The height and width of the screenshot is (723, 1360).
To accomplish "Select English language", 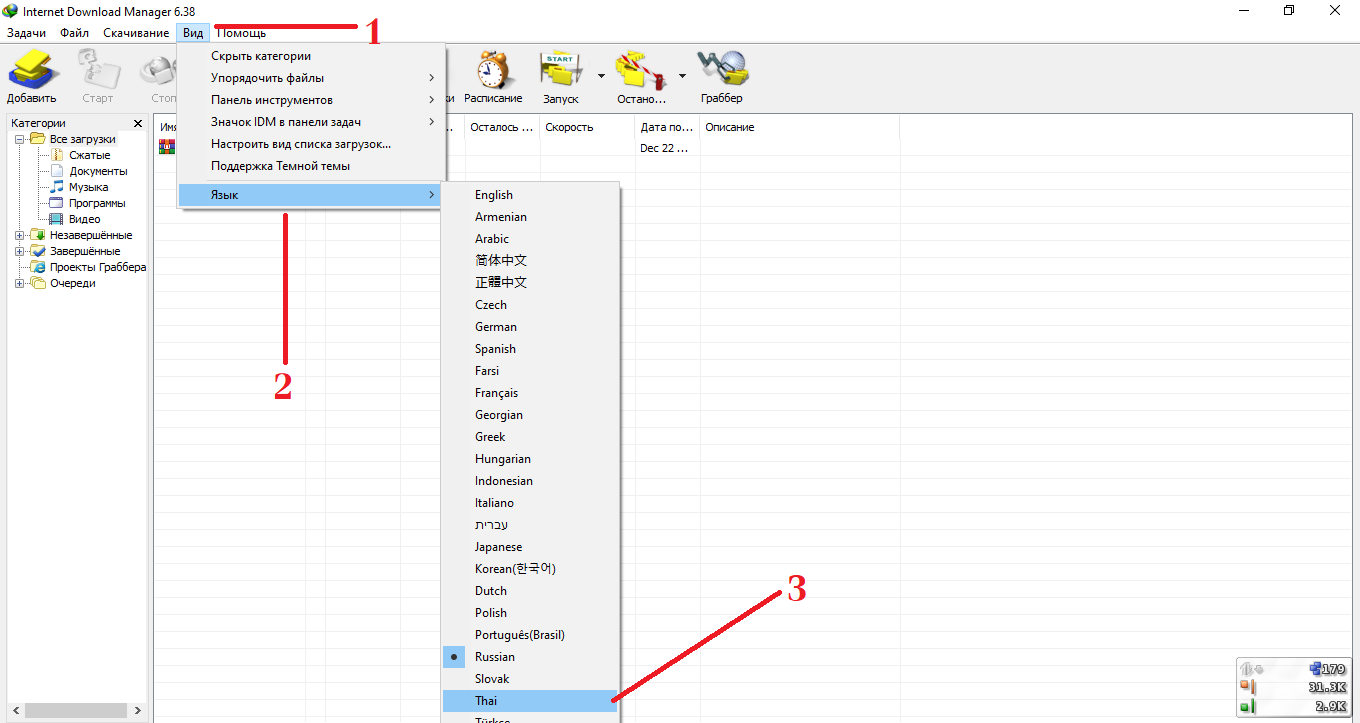I will 531,195.
